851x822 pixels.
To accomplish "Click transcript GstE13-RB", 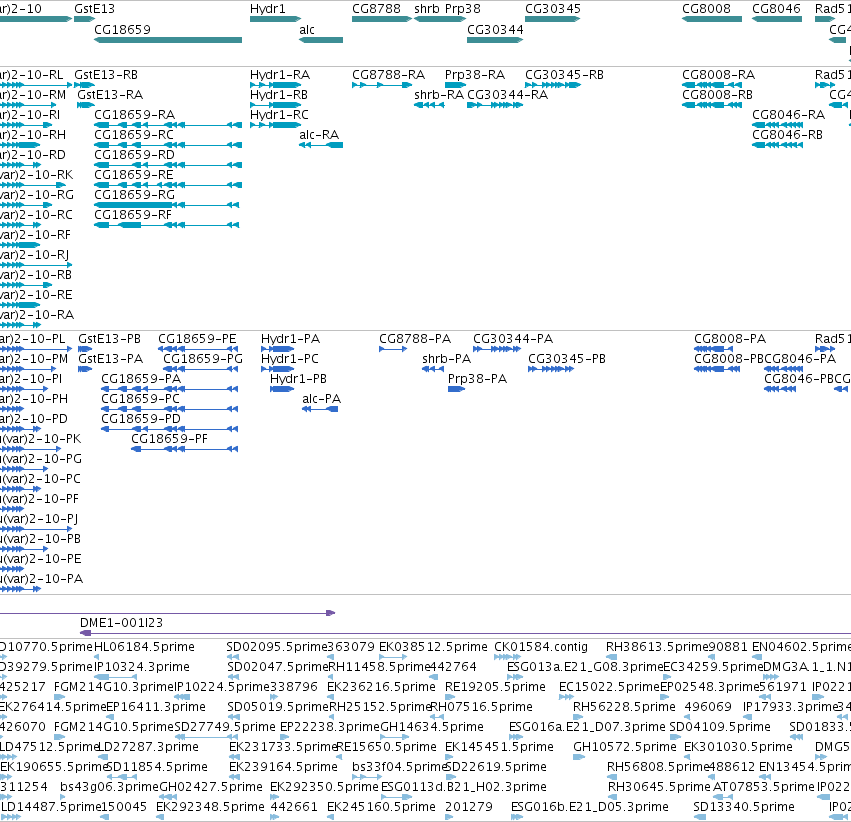I will tap(106, 75).
